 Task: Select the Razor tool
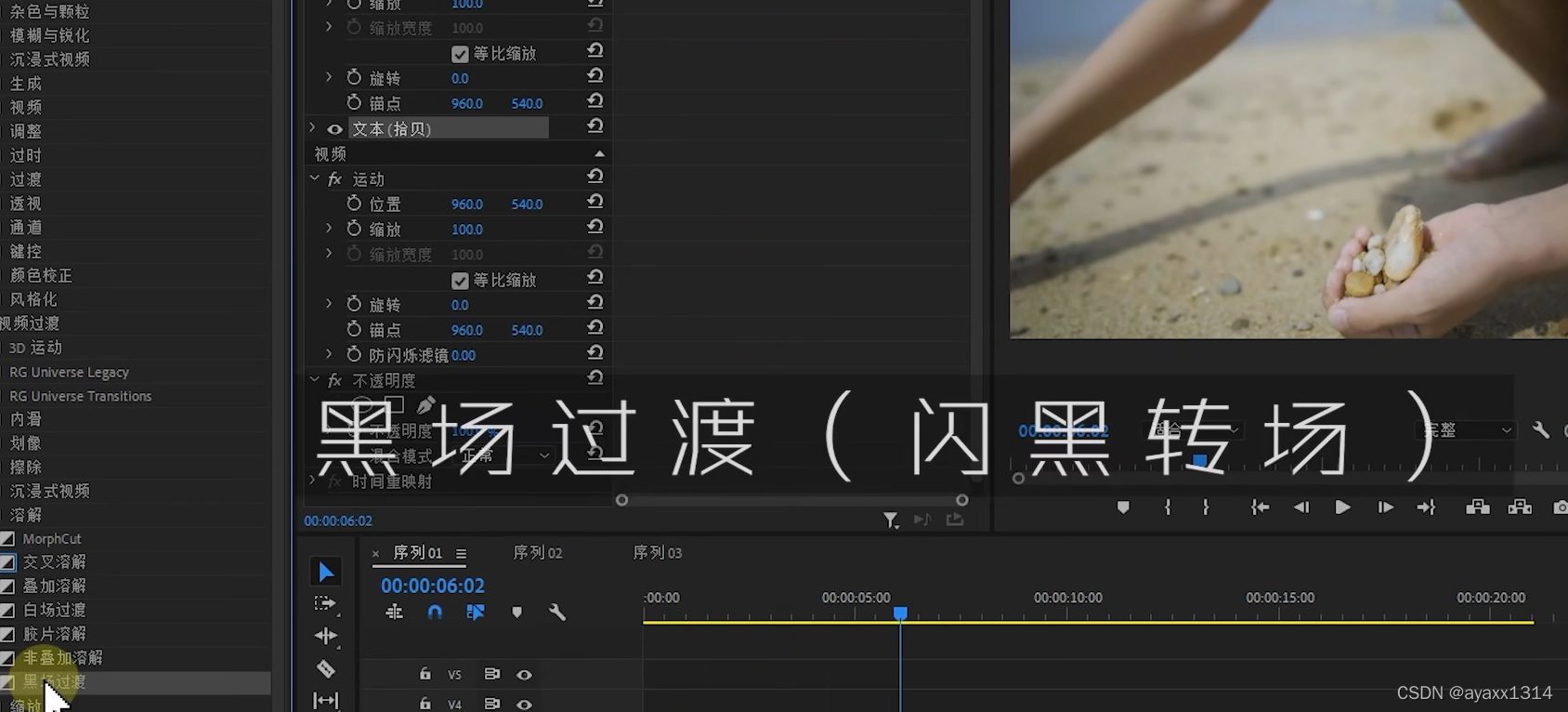[x=326, y=668]
